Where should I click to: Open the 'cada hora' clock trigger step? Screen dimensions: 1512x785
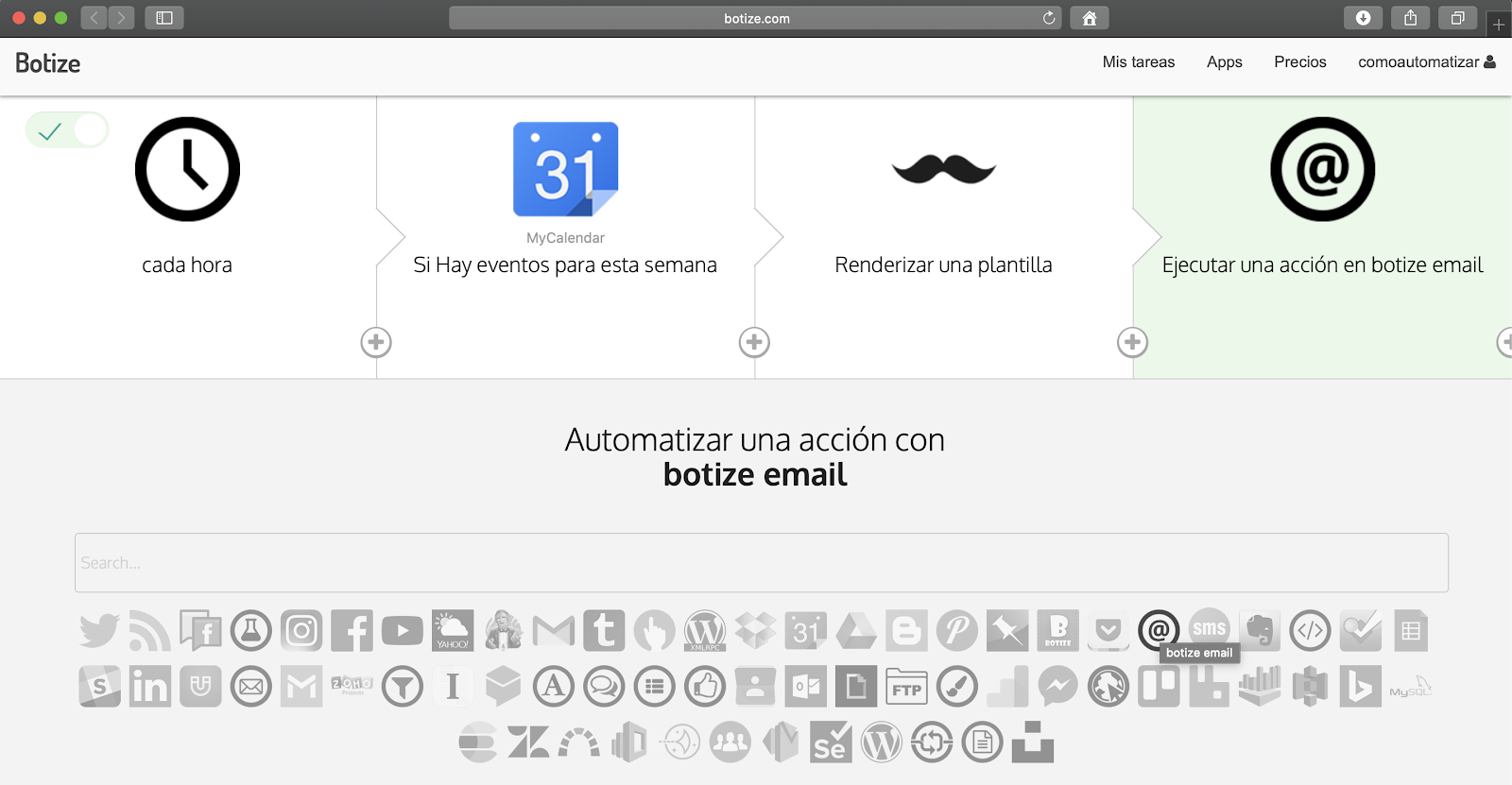pos(187,169)
